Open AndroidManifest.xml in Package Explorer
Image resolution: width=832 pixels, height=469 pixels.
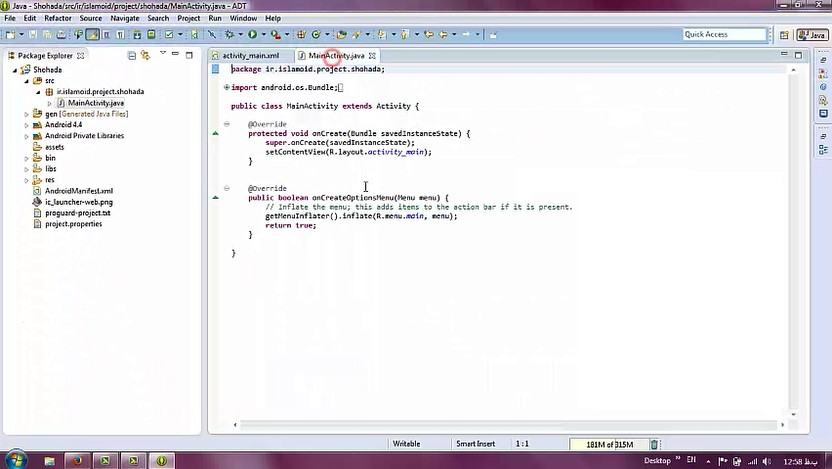(78, 191)
